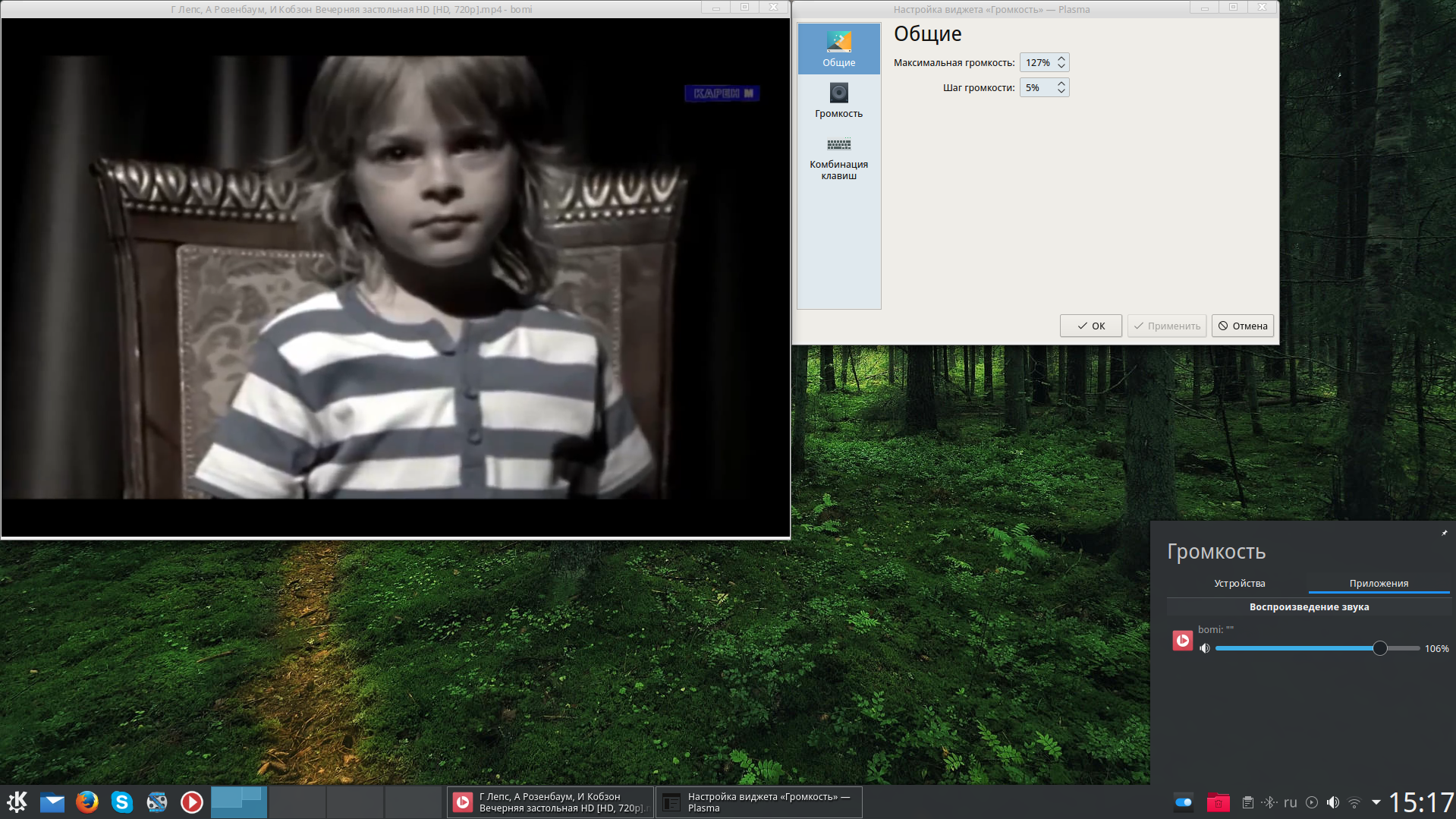Expand hidden system tray icons arrow

tap(1376, 802)
